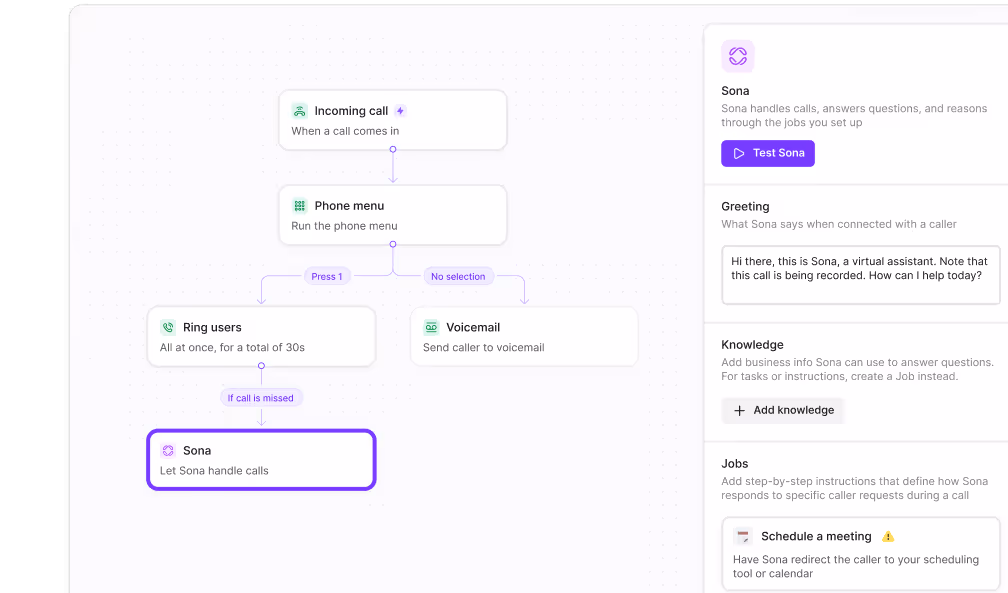Click the If call is missed label
This screenshot has width=1008, height=593.
[260, 398]
